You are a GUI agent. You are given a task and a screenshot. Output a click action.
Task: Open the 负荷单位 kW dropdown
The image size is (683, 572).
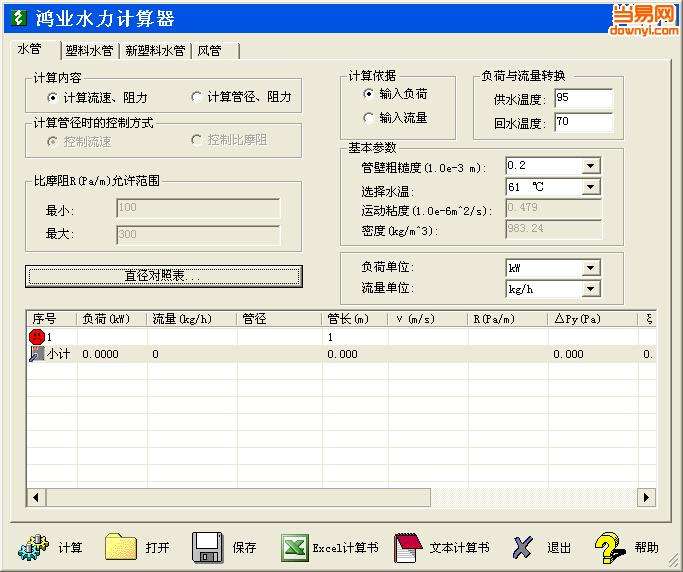tap(591, 267)
